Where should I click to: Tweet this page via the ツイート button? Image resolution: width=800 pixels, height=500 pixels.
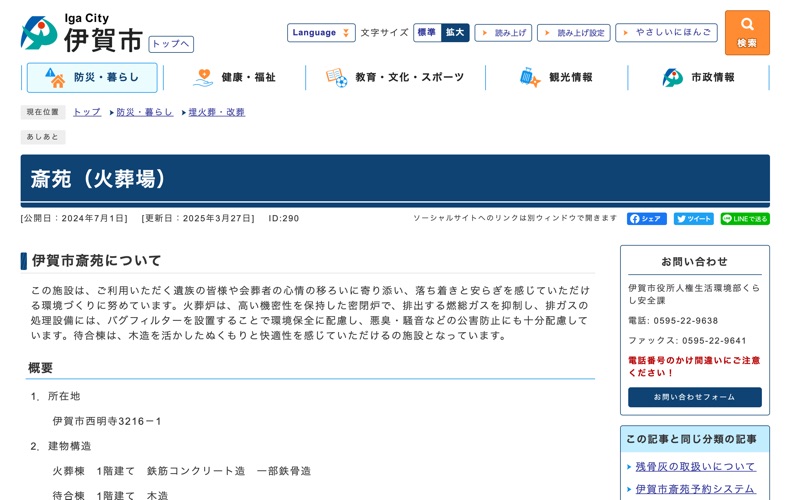pos(693,219)
